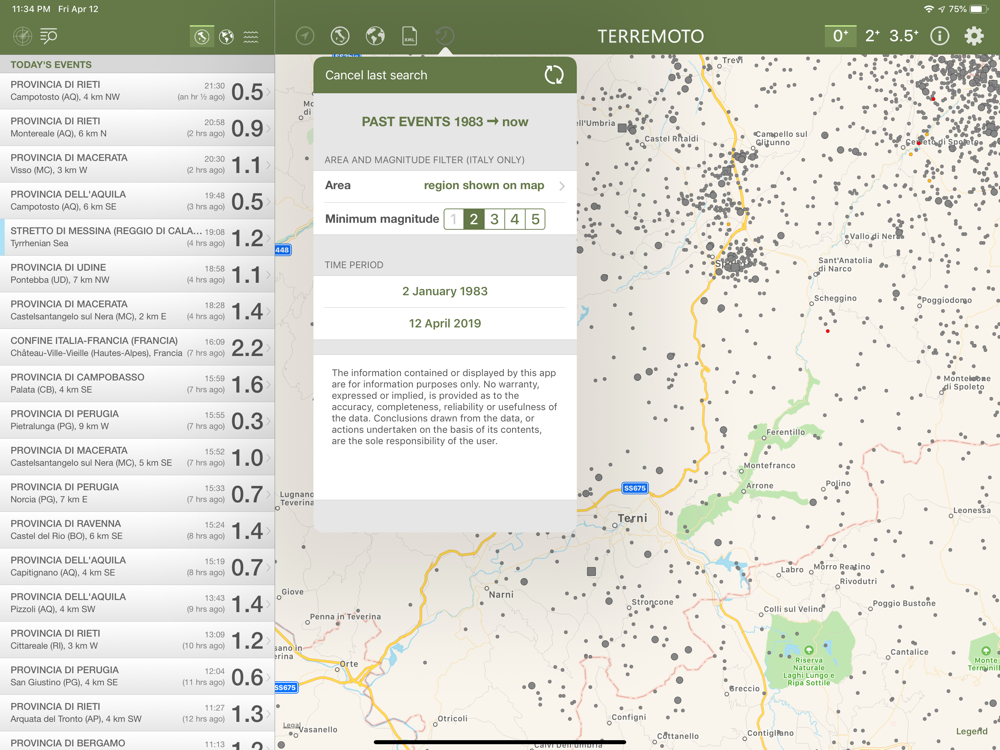Open the Pizzoli (AQ) 1.4 event
1000x750 pixels.
point(137,603)
